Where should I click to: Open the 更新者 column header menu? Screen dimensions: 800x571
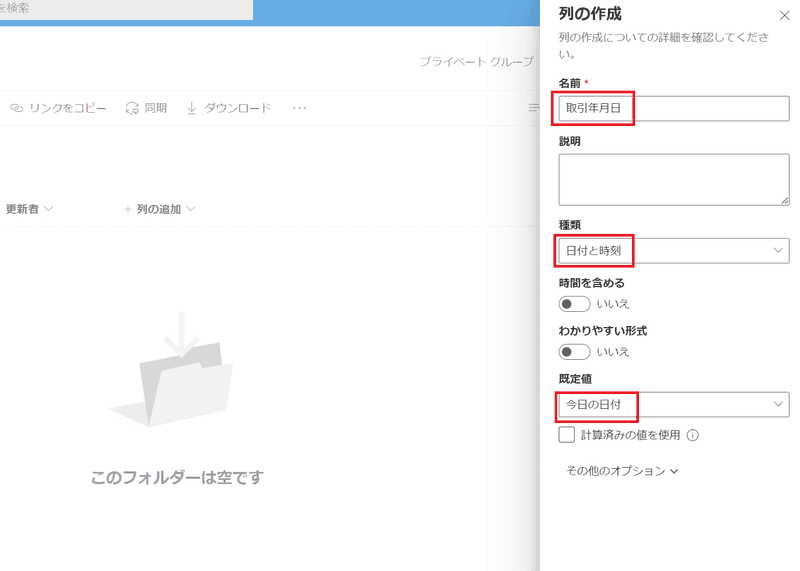pyautogui.click(x=29, y=209)
